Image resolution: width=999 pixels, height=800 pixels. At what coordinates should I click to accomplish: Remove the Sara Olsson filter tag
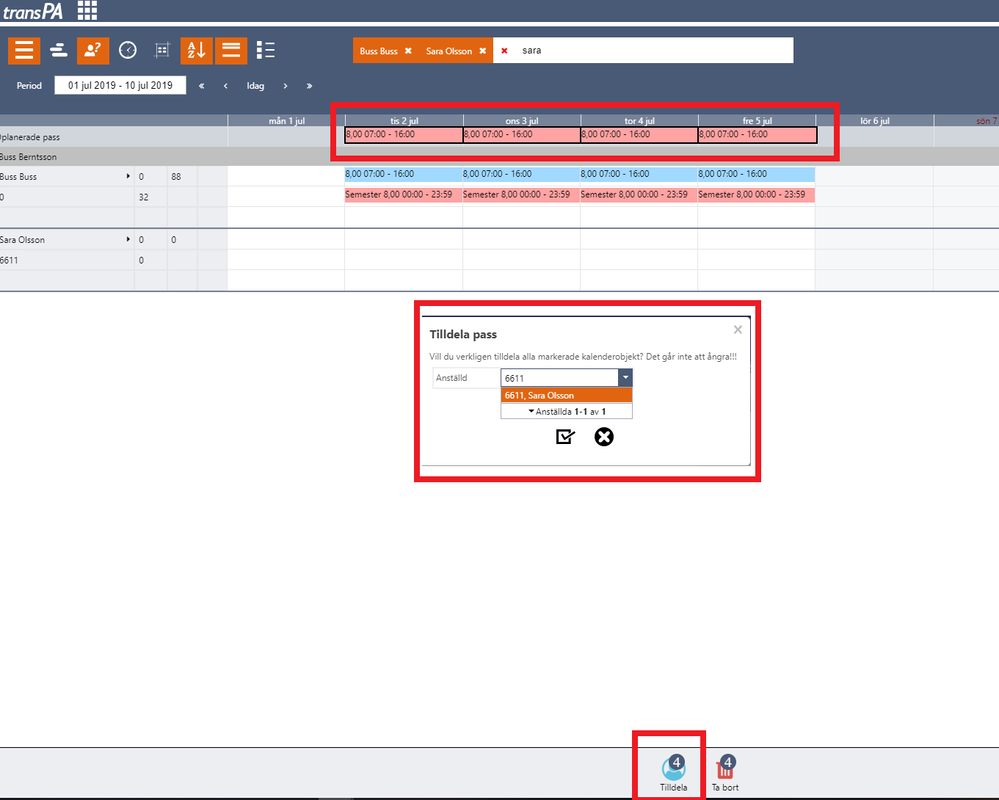[x=483, y=51]
